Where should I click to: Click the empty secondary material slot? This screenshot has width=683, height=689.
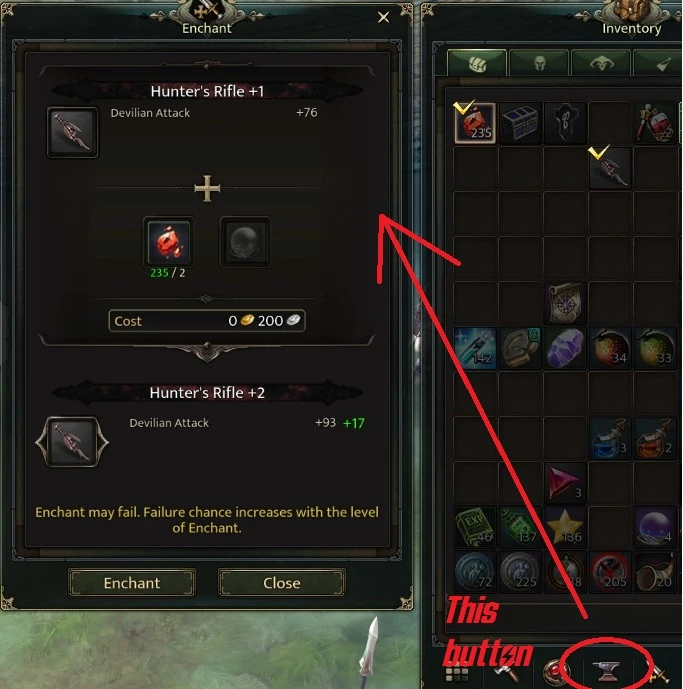245,242
